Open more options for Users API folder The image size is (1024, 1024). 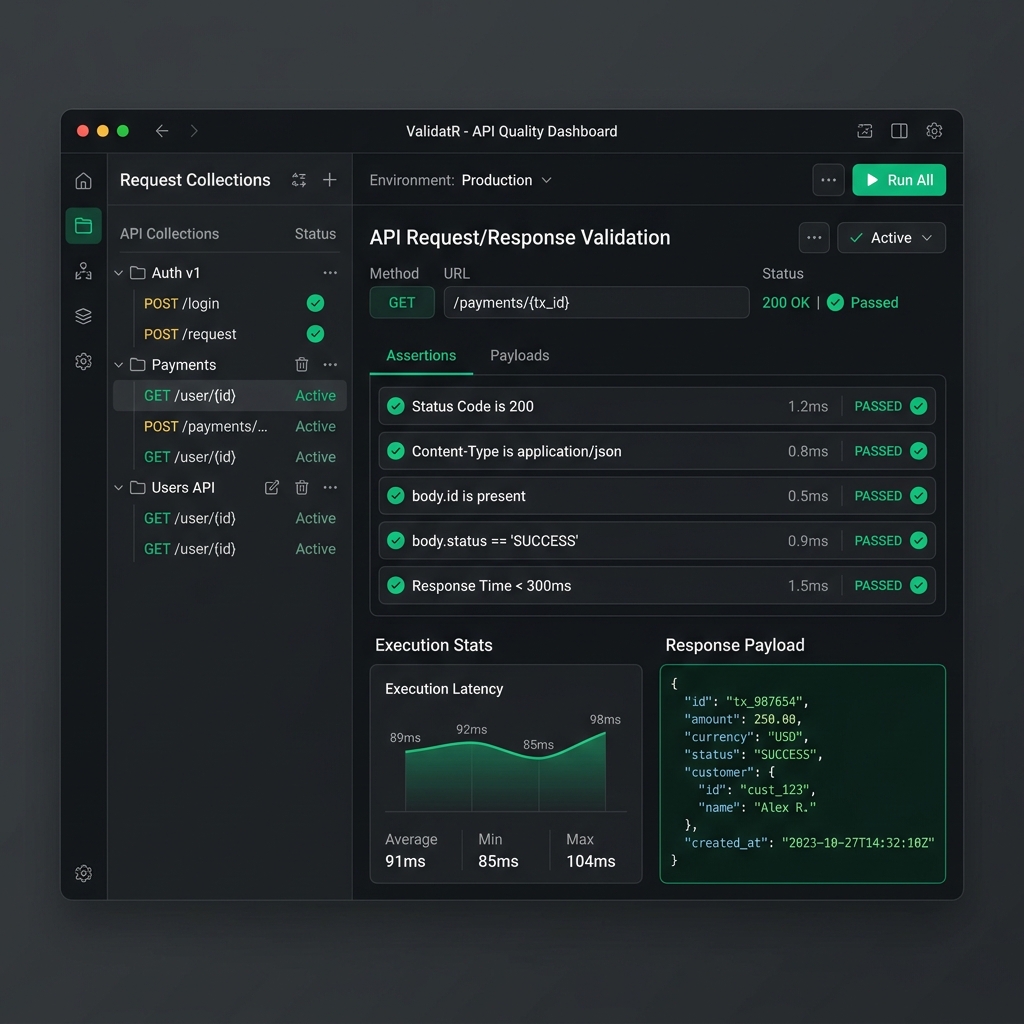coord(330,487)
